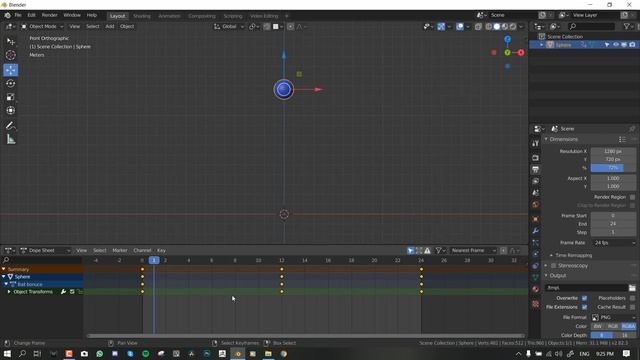The height and width of the screenshot is (360, 640).
Task: Open the Texture properties tab
Action: (x=536, y=304)
